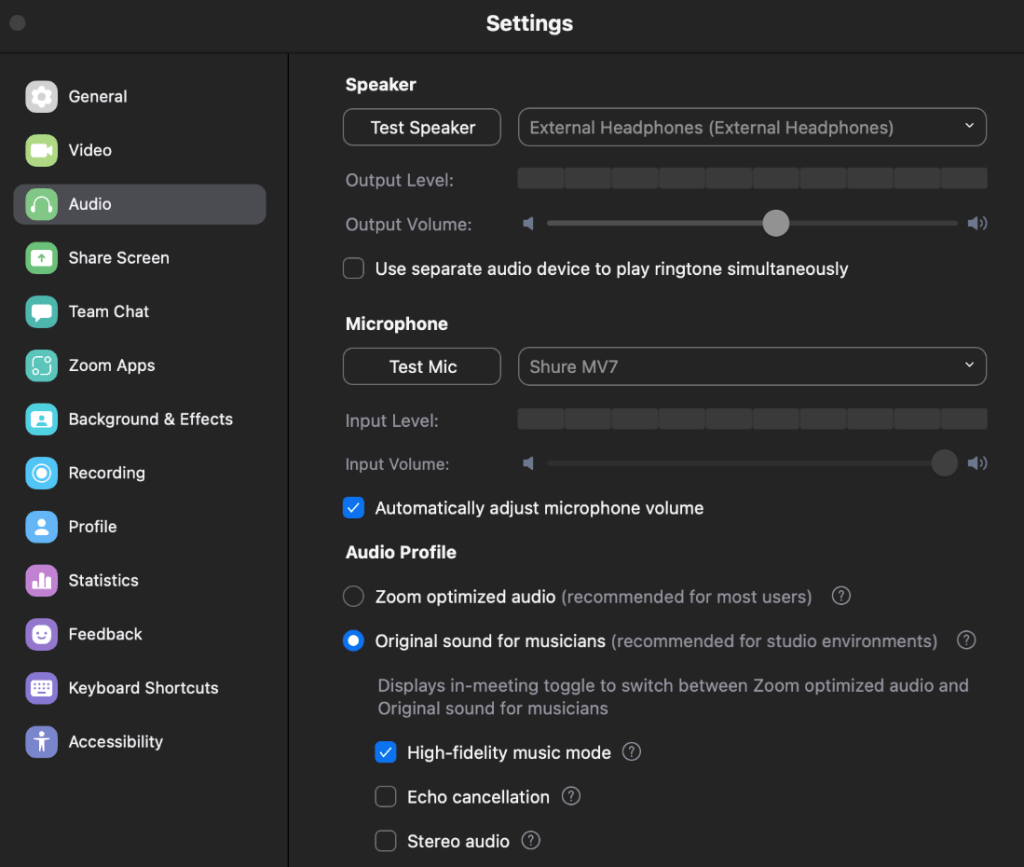1024x867 pixels.
Task: Open Background & Effects icon
Action: tap(41, 420)
